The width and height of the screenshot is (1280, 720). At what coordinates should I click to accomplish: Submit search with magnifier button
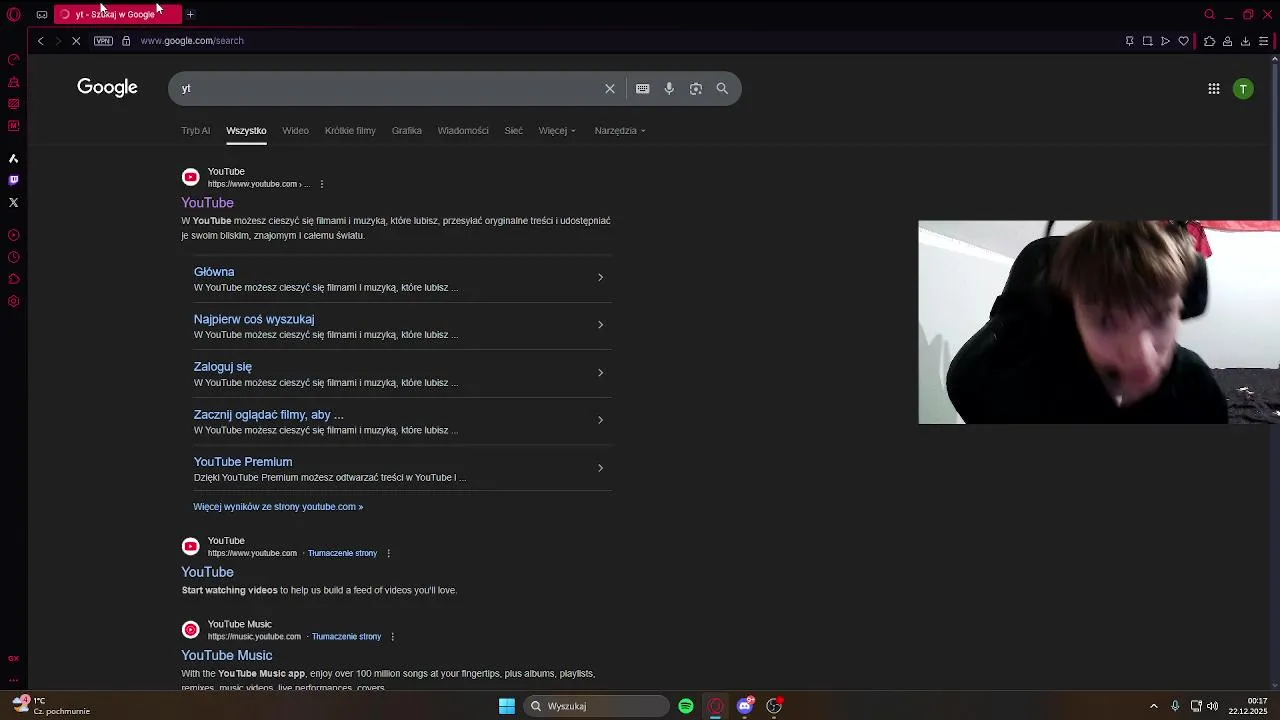pos(722,88)
